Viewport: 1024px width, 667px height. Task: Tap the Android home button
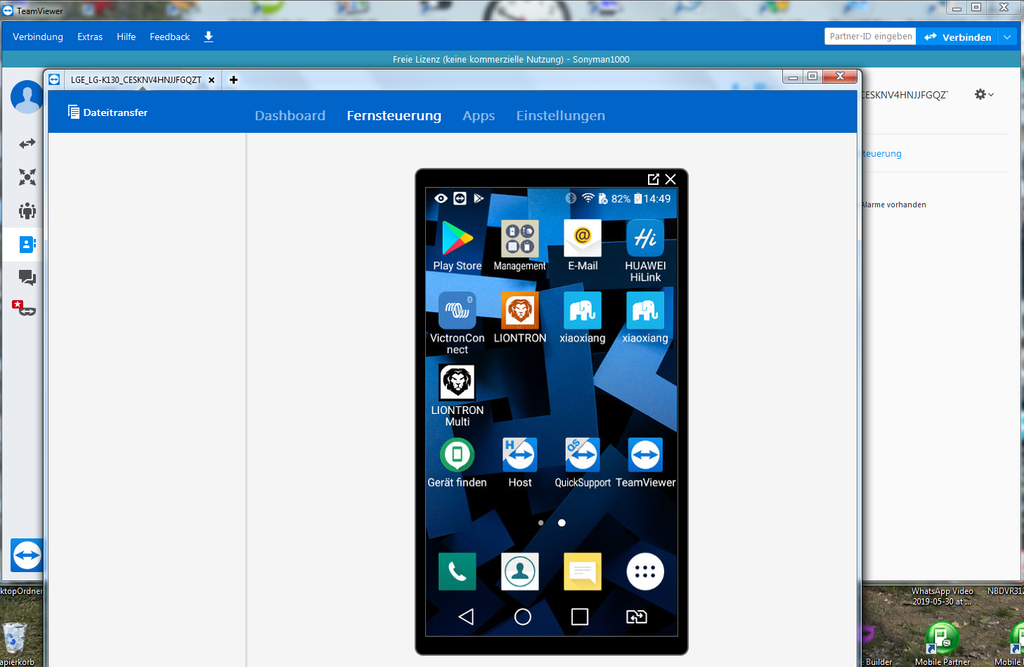(522, 617)
